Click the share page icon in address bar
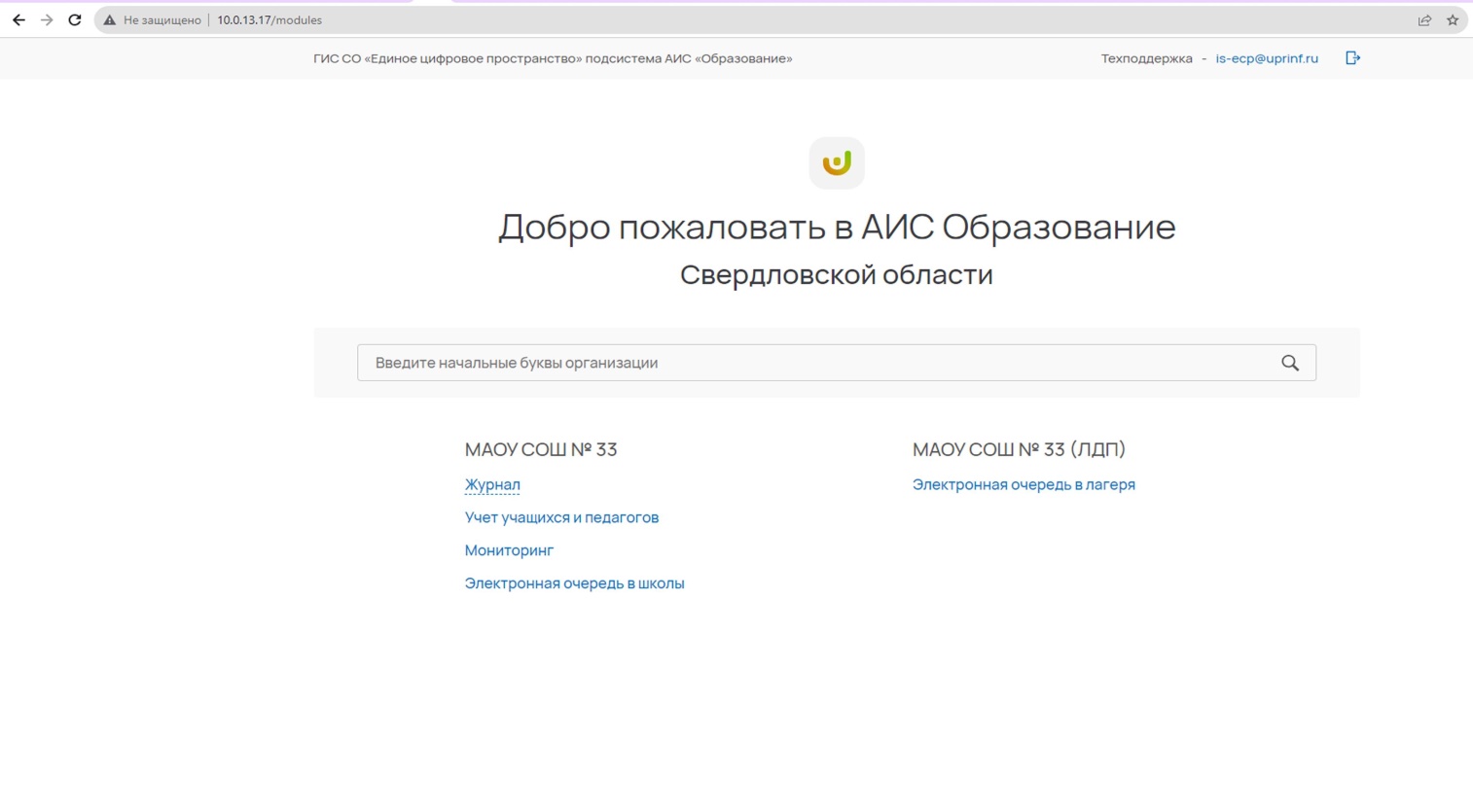The image size is (1473, 812). tap(1424, 19)
